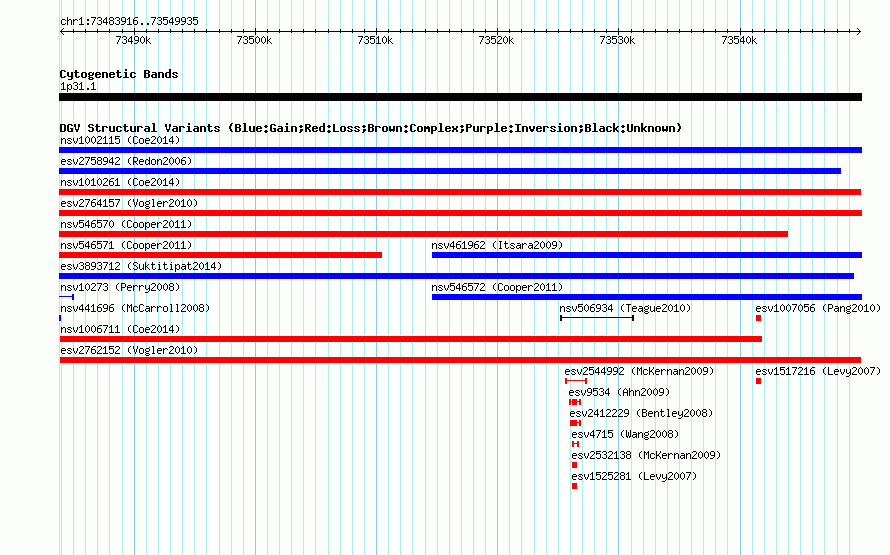Open esv4715 (Wang2008) label
Image resolution: width=890 pixels, height=555 pixels.
coord(625,434)
